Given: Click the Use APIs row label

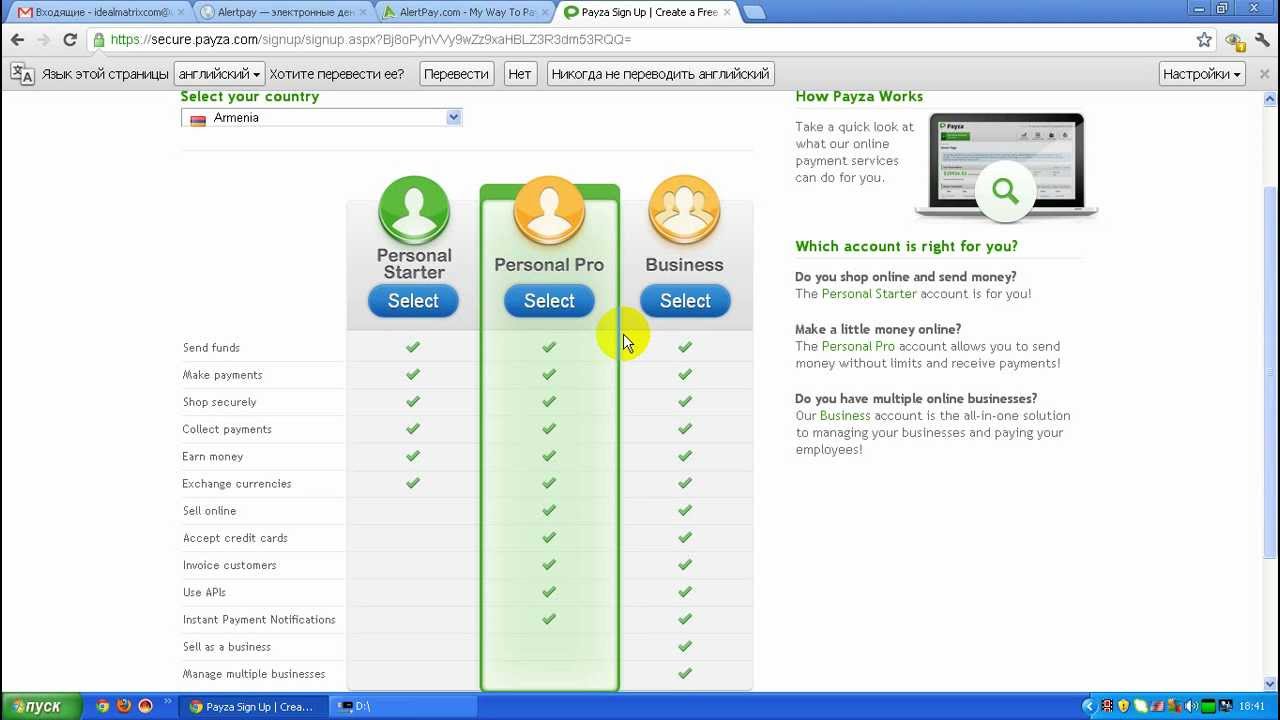Looking at the screenshot, I should [x=204, y=592].
